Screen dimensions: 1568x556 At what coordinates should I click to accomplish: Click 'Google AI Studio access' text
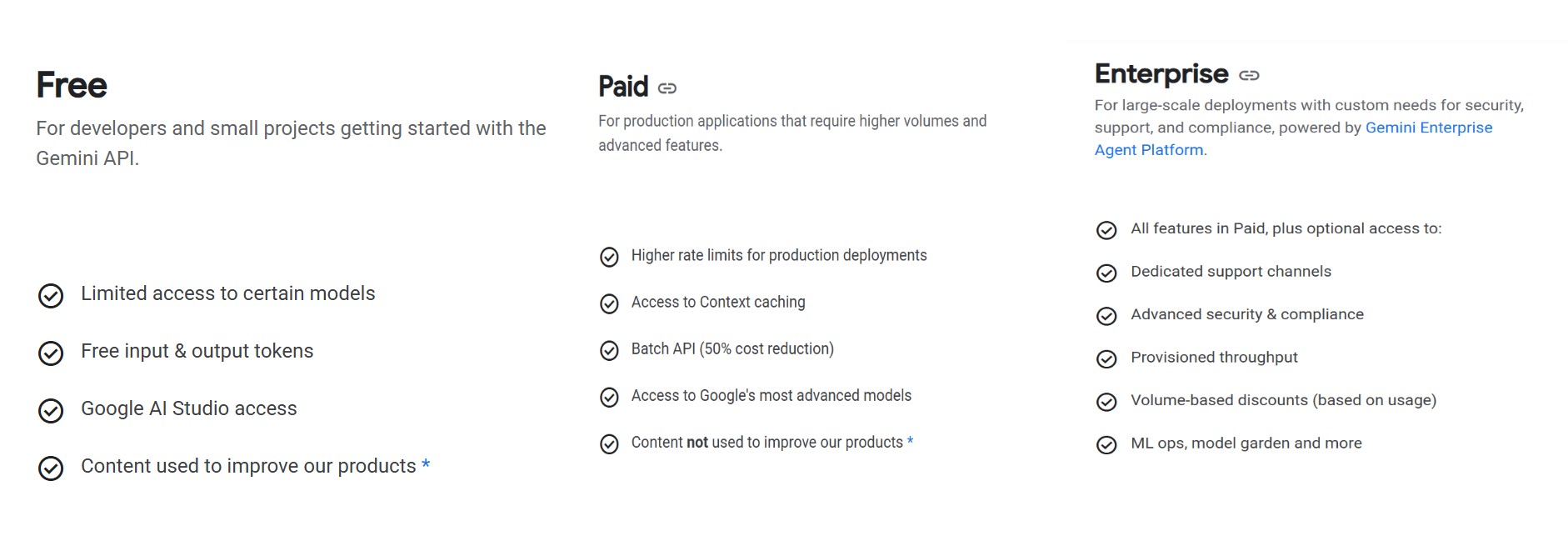click(x=188, y=408)
